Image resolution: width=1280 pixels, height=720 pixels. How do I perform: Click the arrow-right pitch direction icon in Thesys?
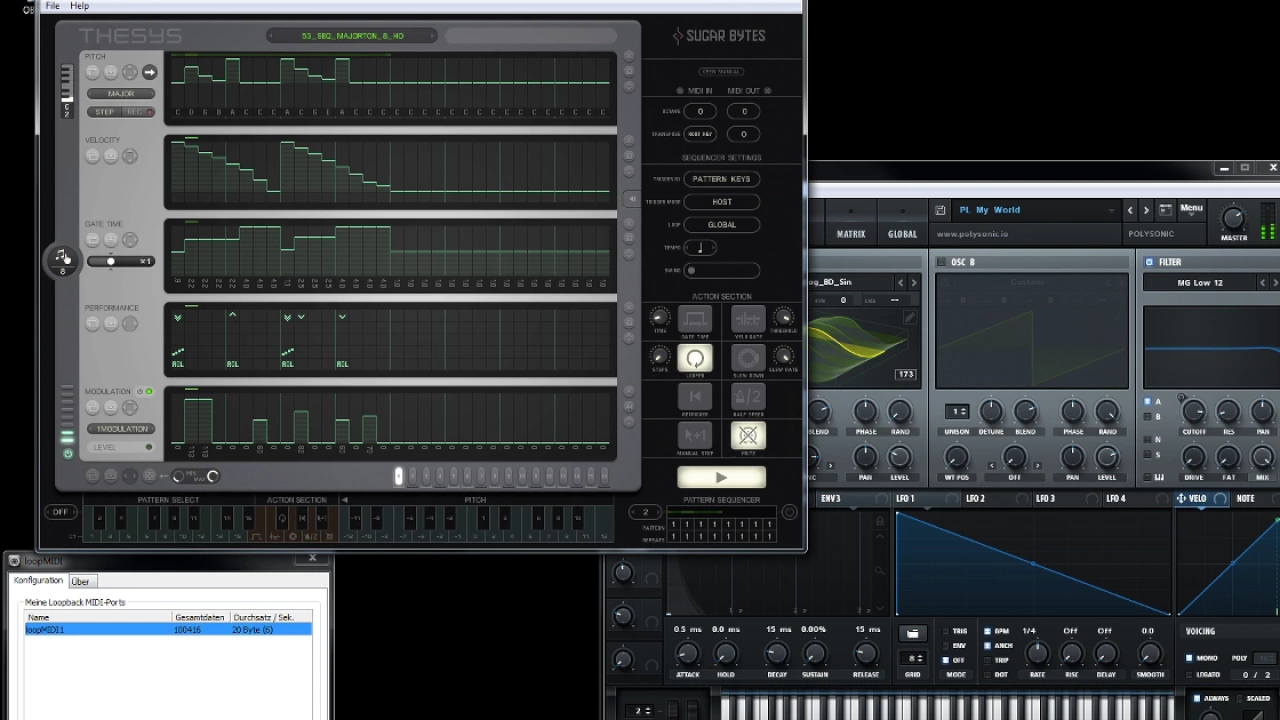point(149,72)
